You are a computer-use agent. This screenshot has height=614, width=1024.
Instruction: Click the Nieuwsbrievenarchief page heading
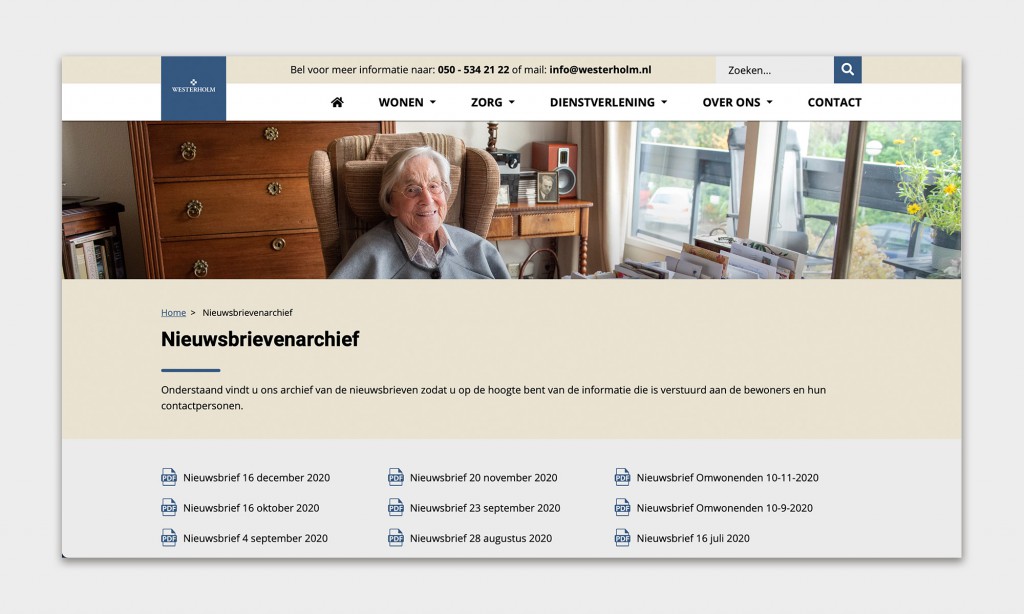260,339
